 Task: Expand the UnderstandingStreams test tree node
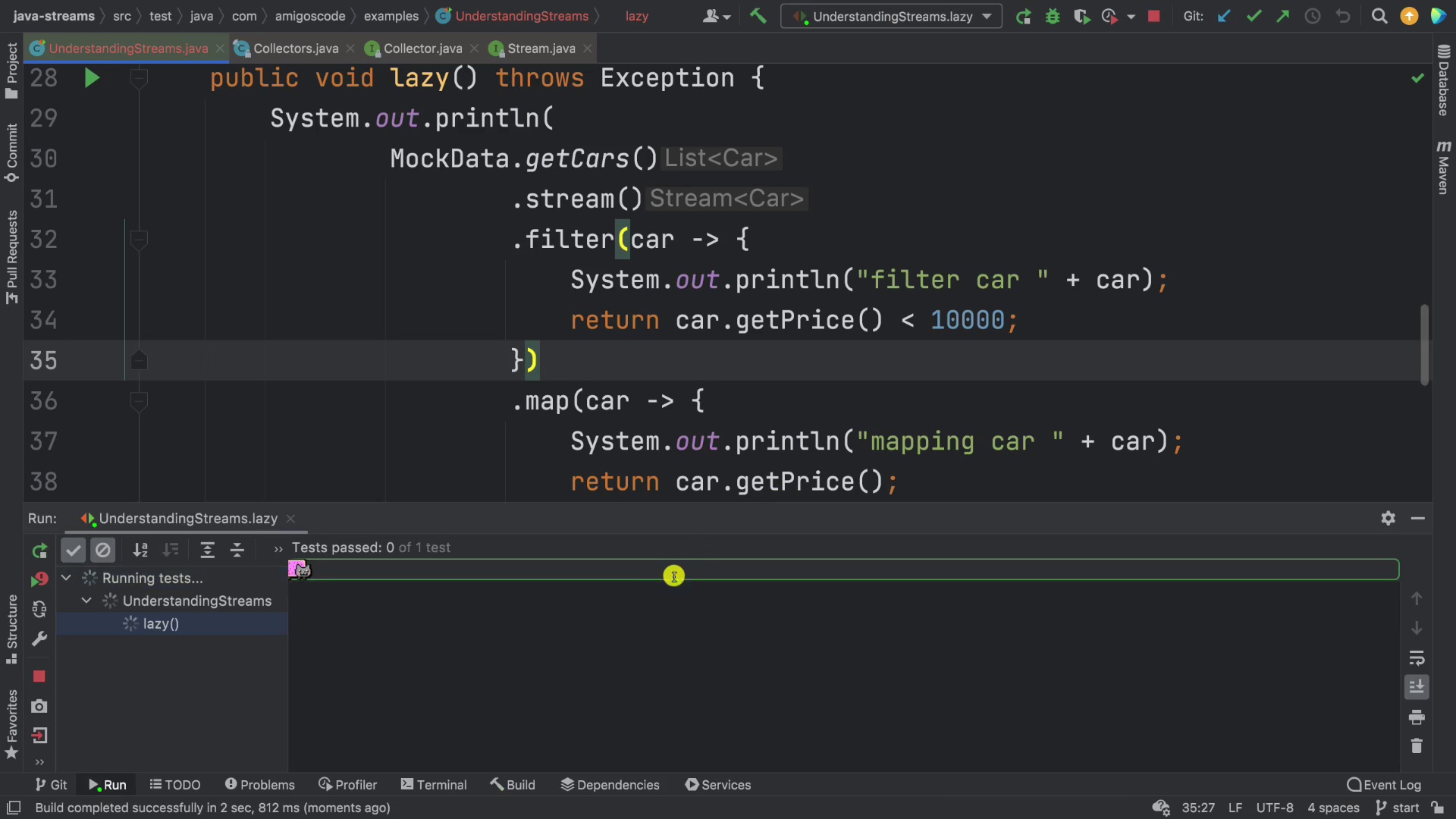[87, 601]
